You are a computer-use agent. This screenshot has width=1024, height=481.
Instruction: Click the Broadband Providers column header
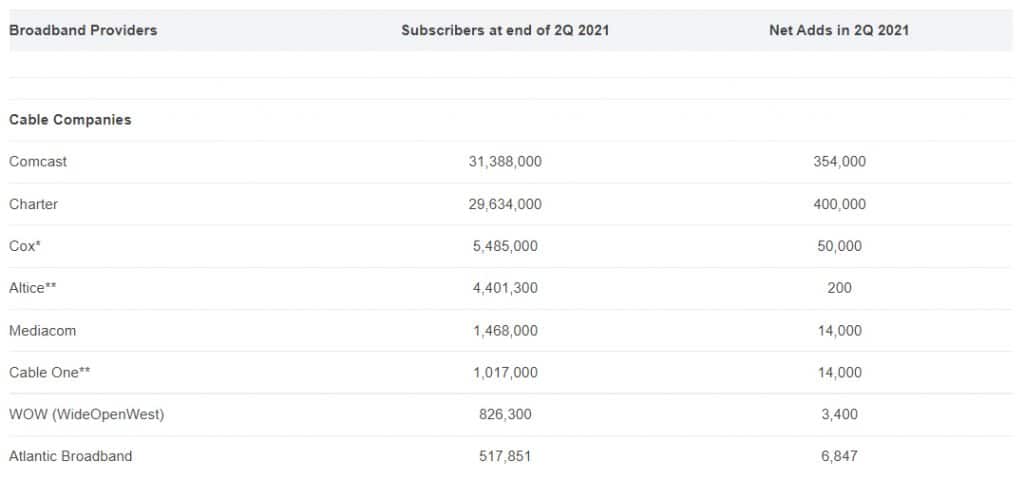click(x=83, y=30)
